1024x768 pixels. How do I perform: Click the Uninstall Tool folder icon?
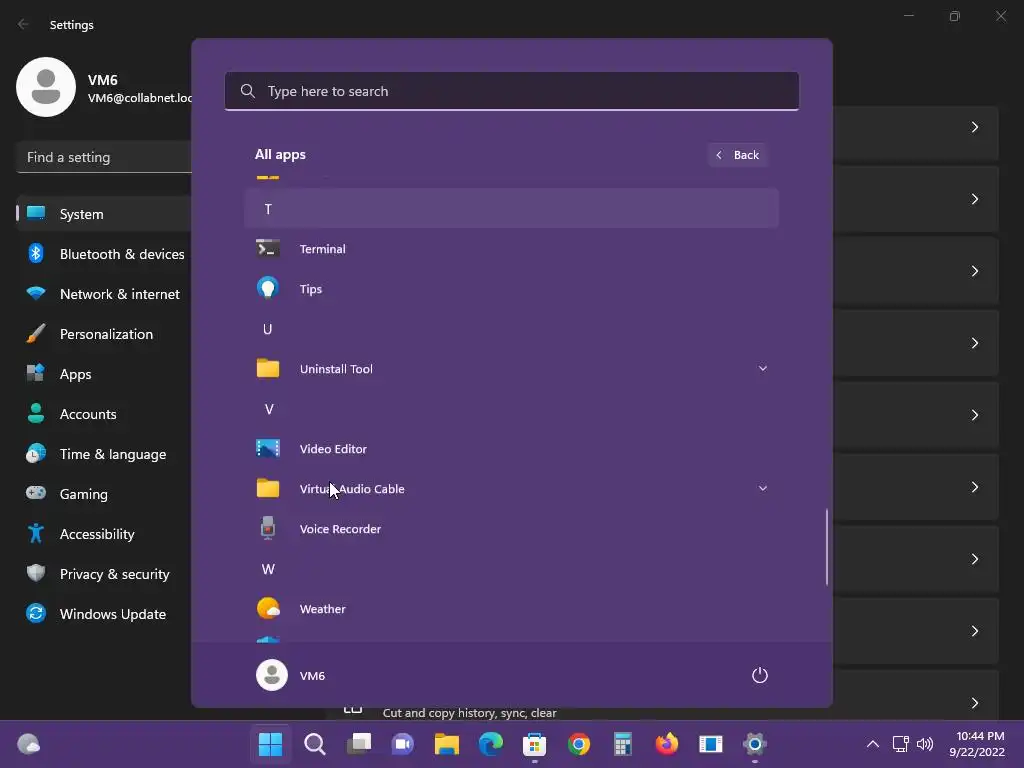(x=268, y=368)
